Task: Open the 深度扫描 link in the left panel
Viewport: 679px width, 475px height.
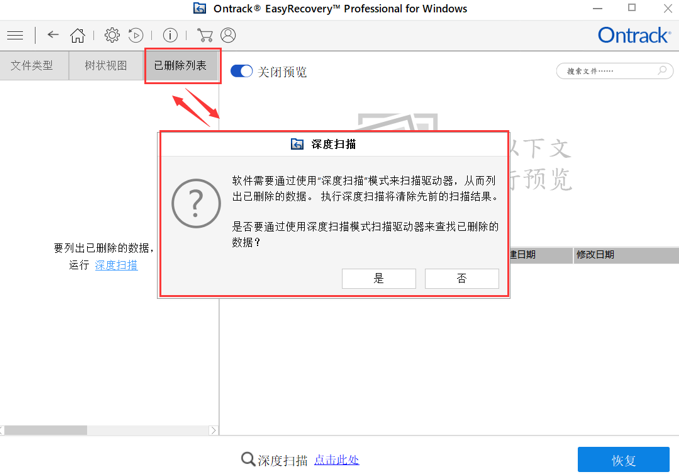Action: click(116, 265)
